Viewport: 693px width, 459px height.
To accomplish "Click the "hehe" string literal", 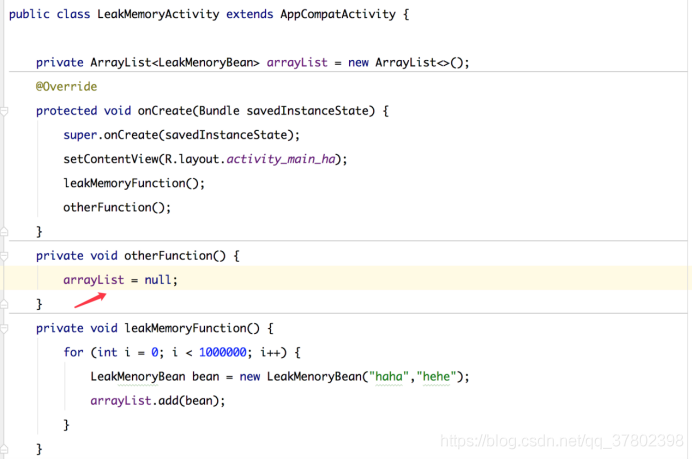I will click(436, 376).
